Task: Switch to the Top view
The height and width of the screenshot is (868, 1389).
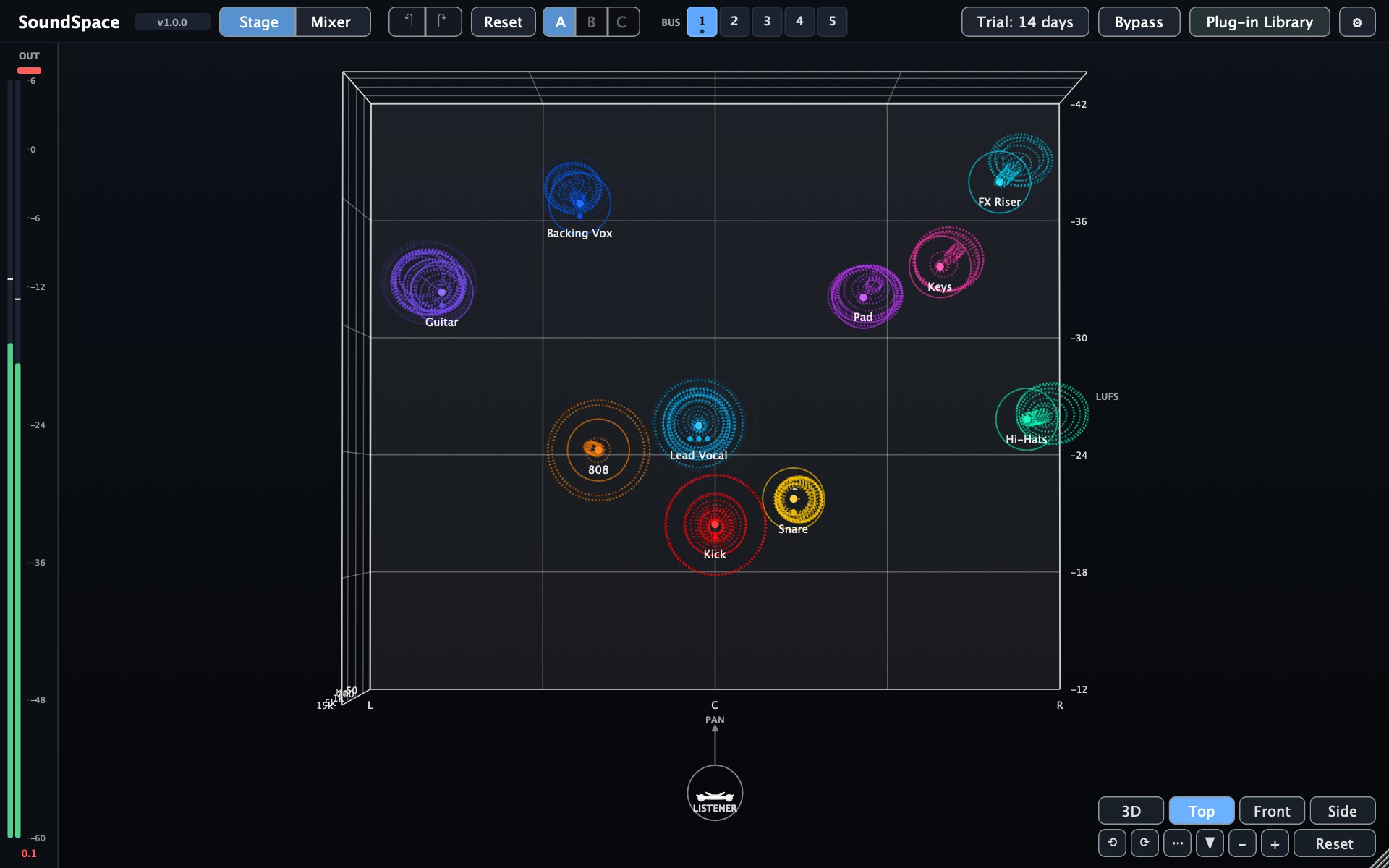Action: click(1202, 811)
